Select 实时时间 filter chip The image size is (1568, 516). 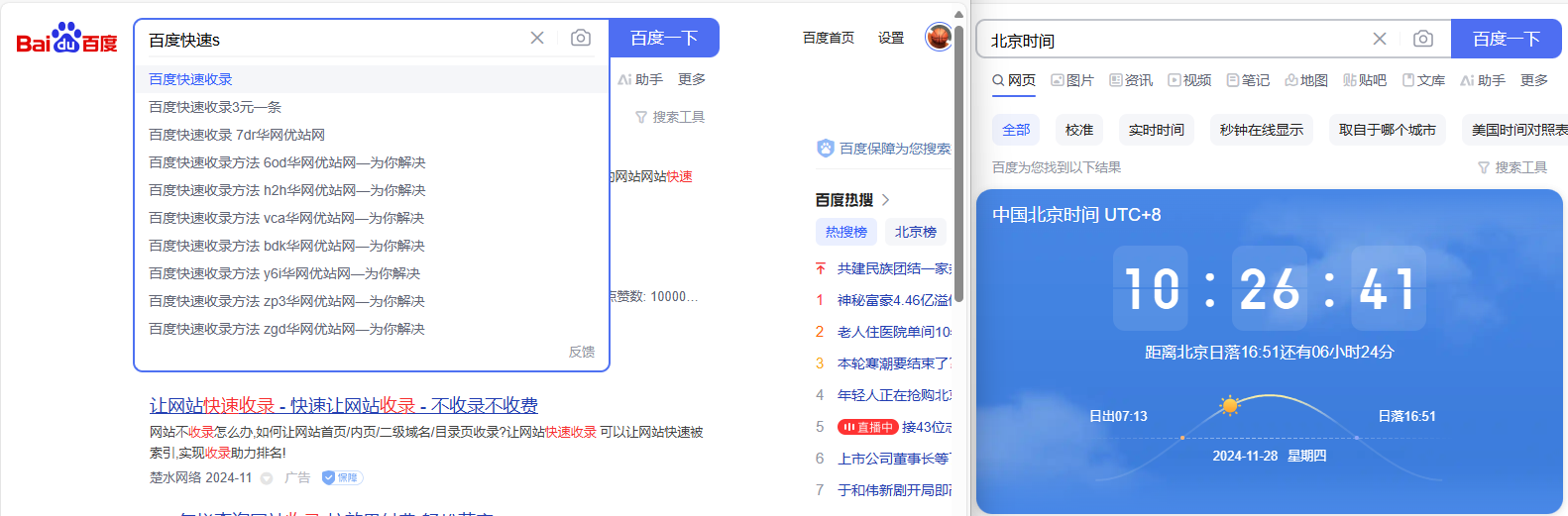click(x=1157, y=130)
